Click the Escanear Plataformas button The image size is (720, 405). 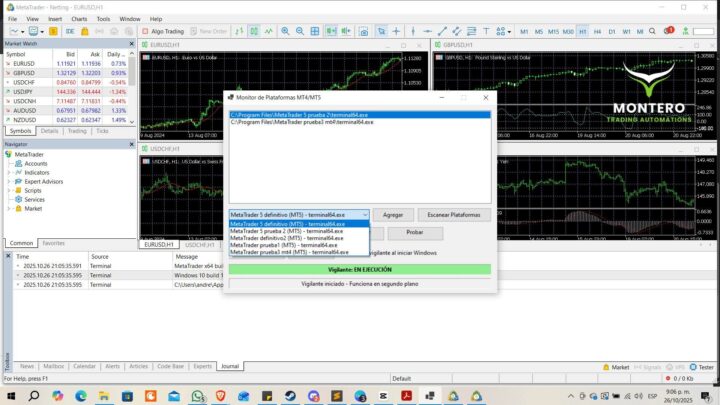pyautogui.click(x=453, y=215)
